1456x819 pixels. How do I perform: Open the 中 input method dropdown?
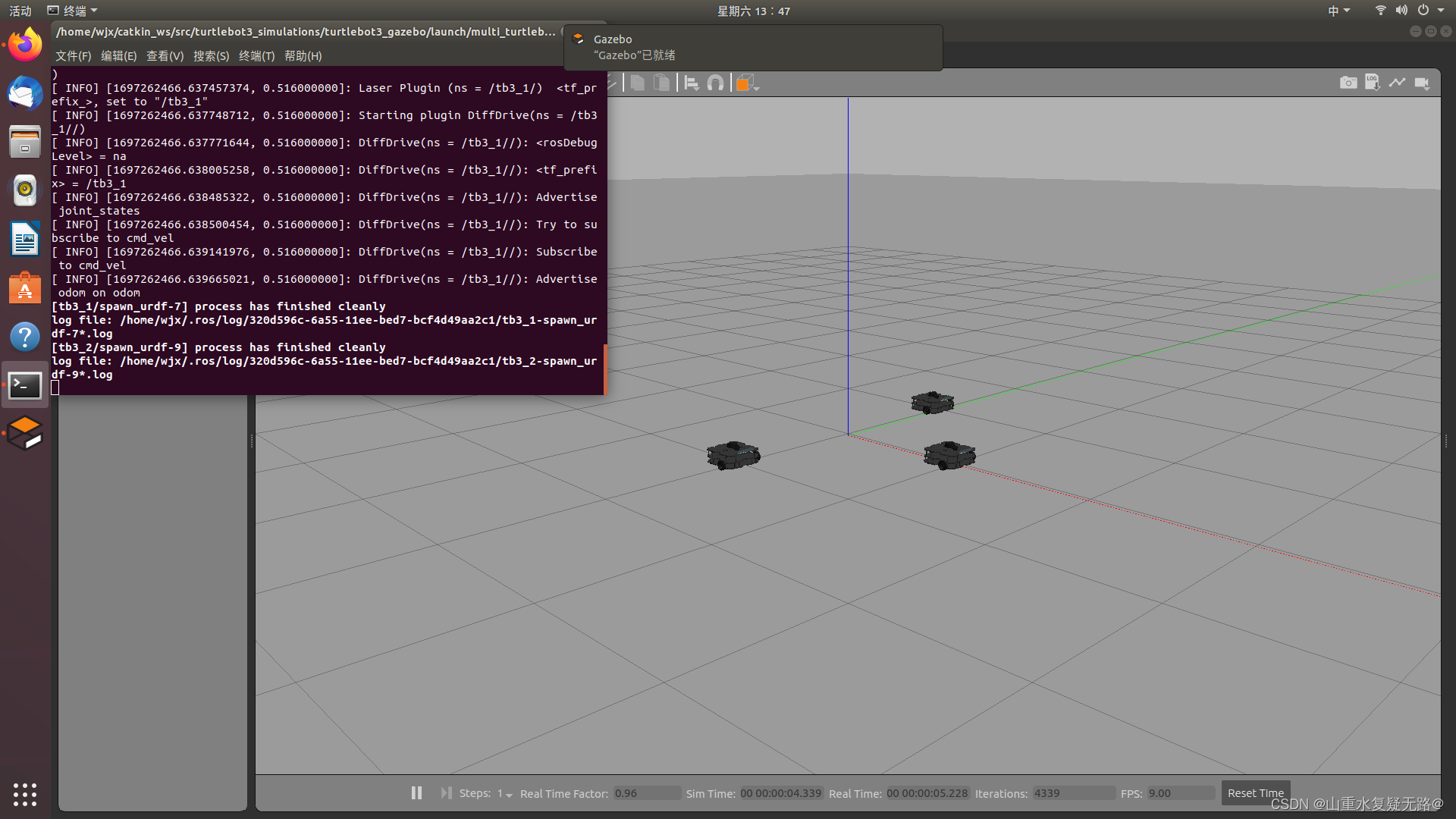1338,11
